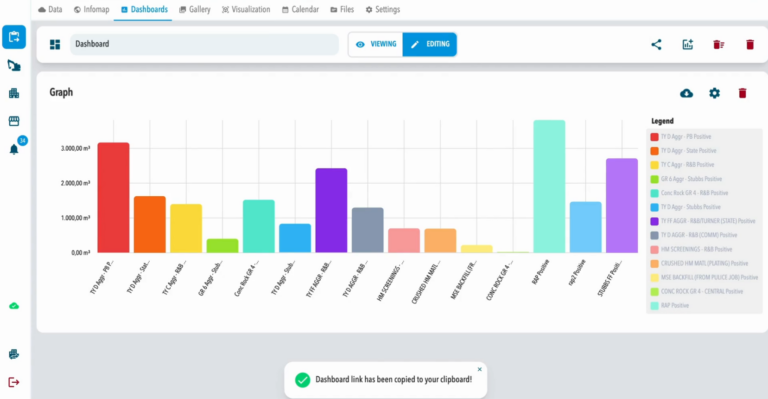768x399 pixels.
Task: Delete the Graph widget with trash icon
Action: tap(743, 93)
